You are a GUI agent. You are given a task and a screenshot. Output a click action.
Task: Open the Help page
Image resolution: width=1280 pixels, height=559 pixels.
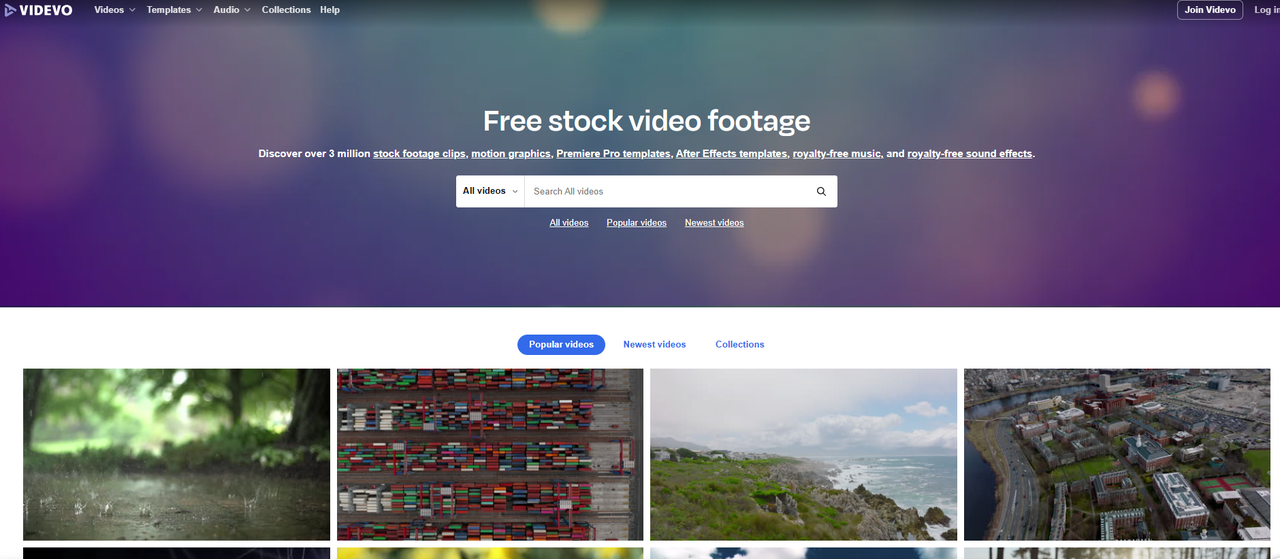[x=330, y=10]
